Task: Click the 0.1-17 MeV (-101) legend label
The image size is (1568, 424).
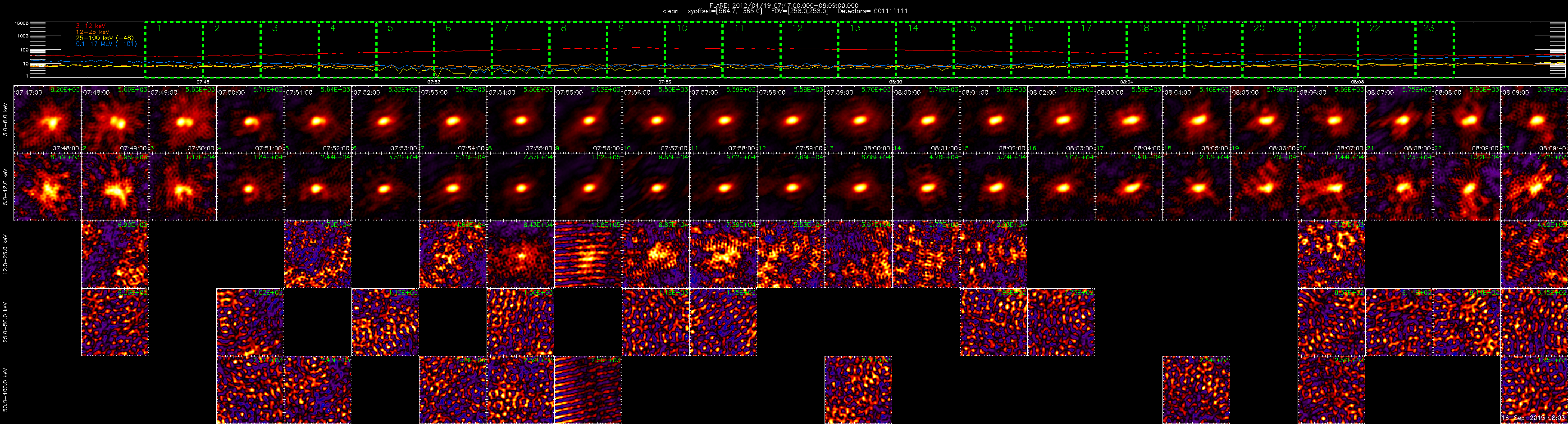Action: [x=106, y=44]
